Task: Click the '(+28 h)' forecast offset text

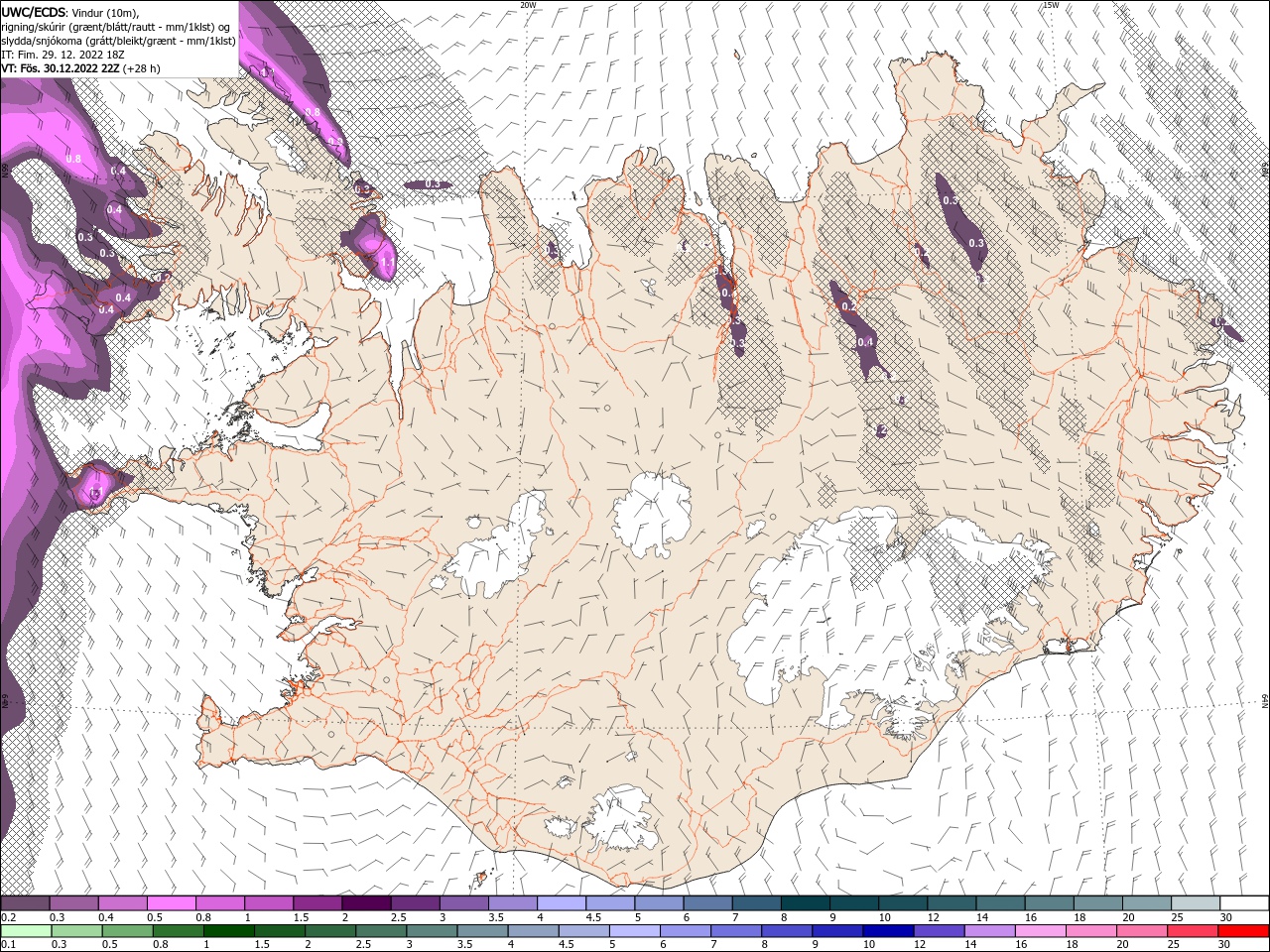Action: tap(143, 68)
